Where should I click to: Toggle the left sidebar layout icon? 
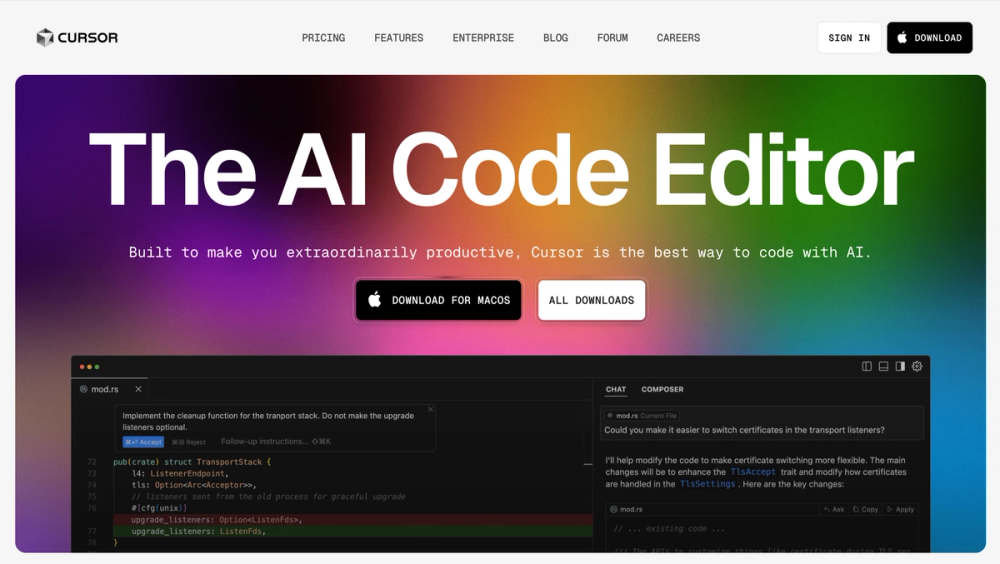click(867, 366)
